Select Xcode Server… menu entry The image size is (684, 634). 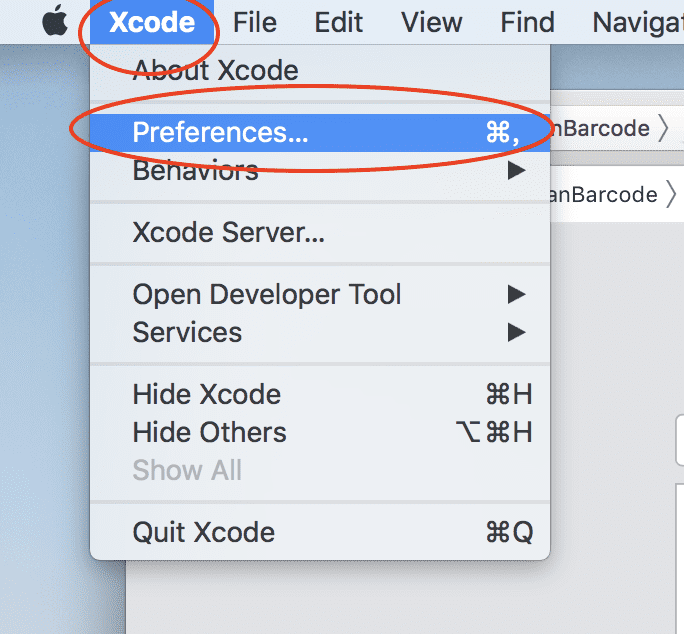coord(228,233)
